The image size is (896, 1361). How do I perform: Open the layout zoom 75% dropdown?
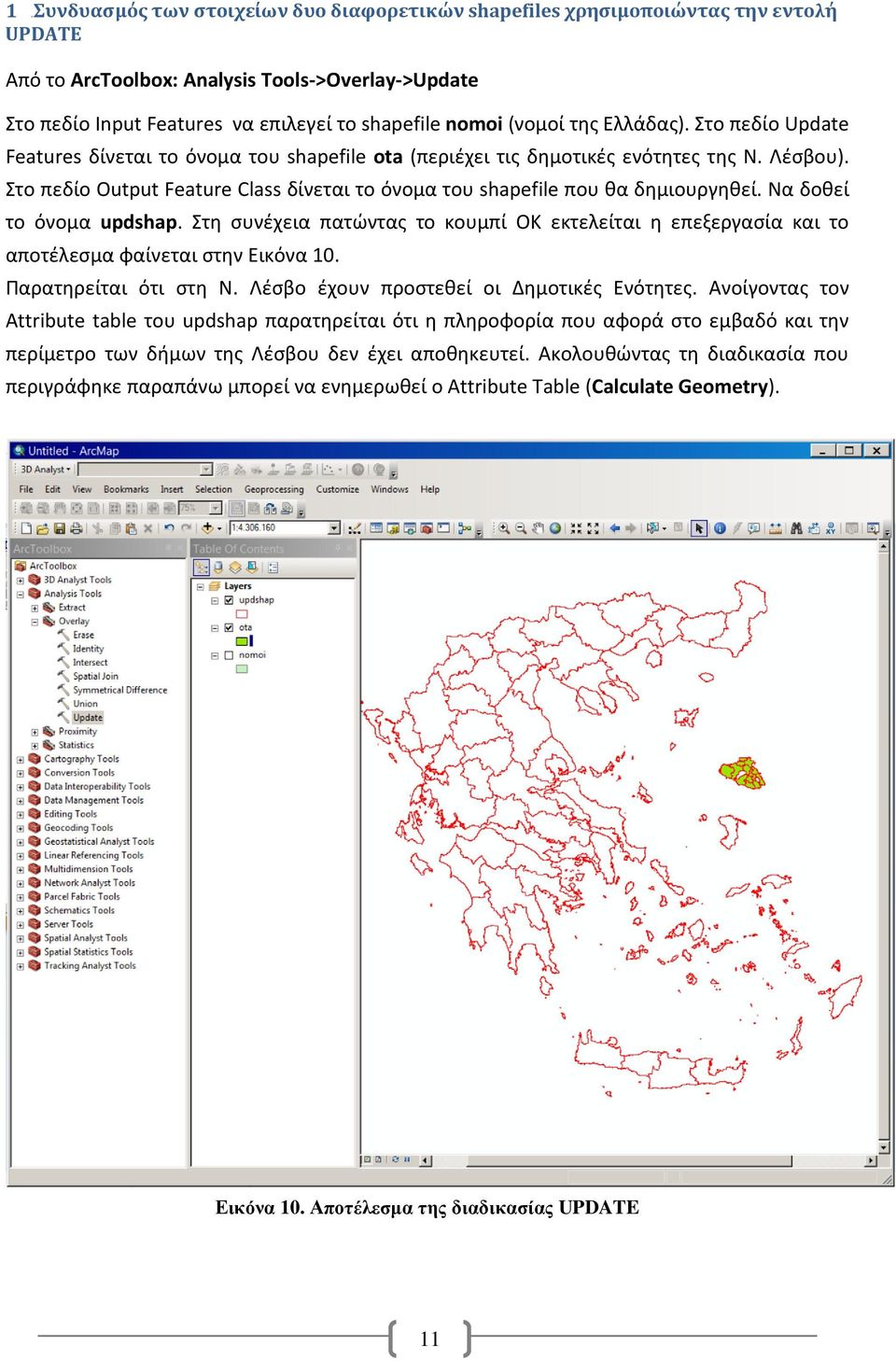coord(216,509)
